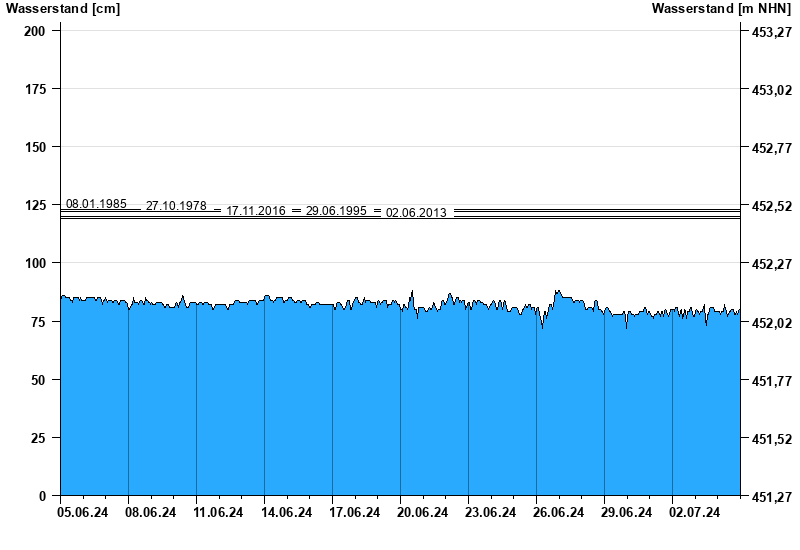Click the 27.10.1978 reference line label
800x550 pixels.
pos(176,206)
